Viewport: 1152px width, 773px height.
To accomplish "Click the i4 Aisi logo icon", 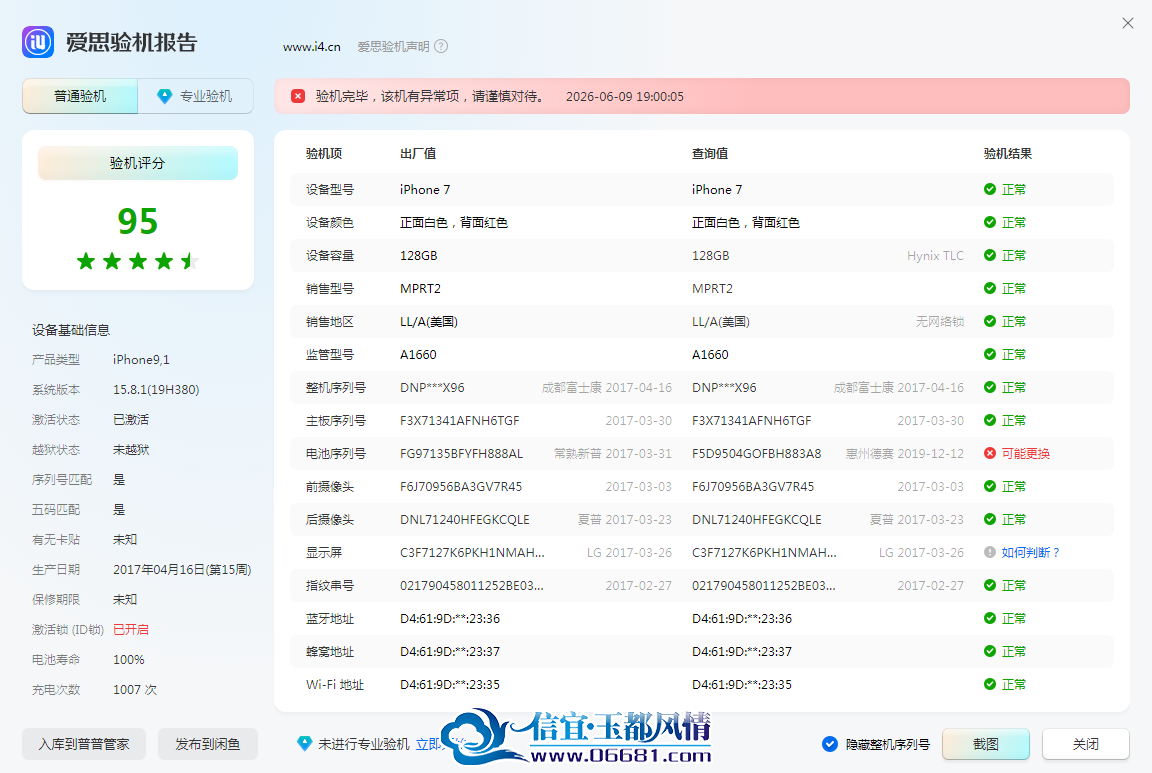I will click(37, 42).
